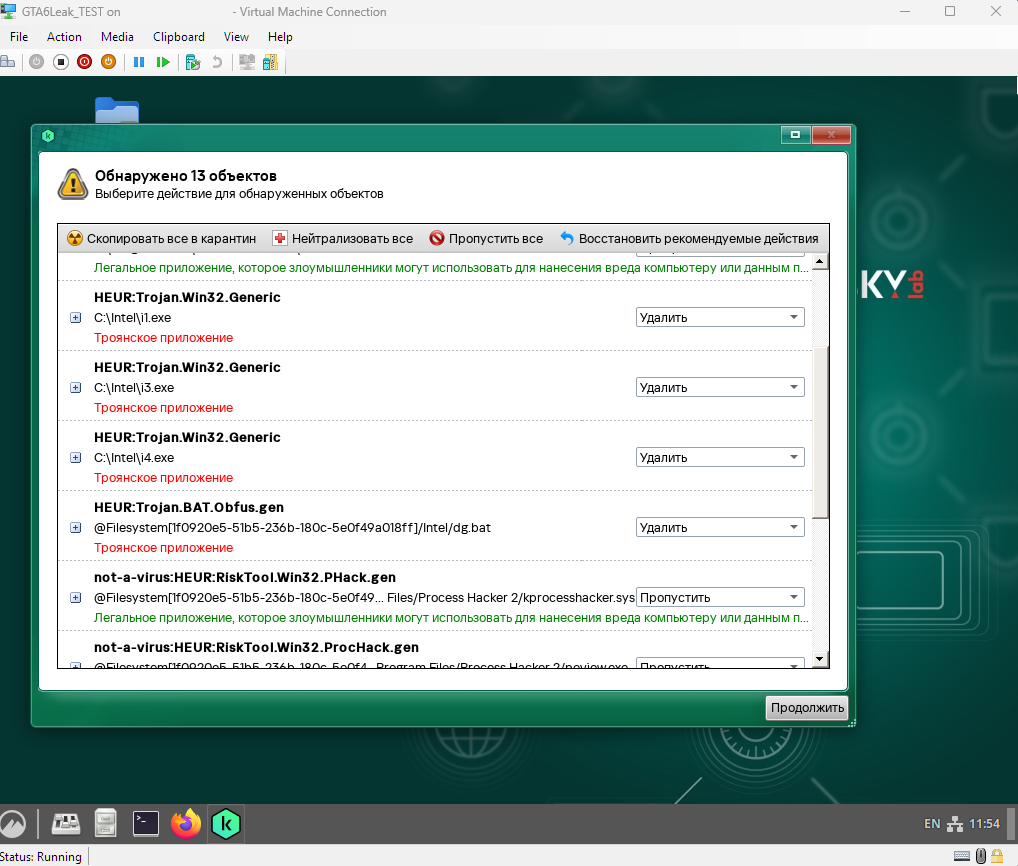Click the Enhanced Session toolbar icon
The height and width of the screenshot is (866, 1018).
tap(247, 62)
